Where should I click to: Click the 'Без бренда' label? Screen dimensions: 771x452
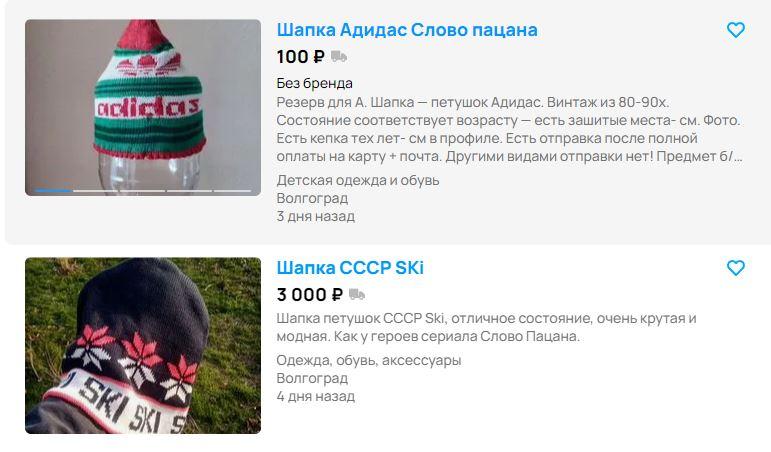[x=314, y=83]
